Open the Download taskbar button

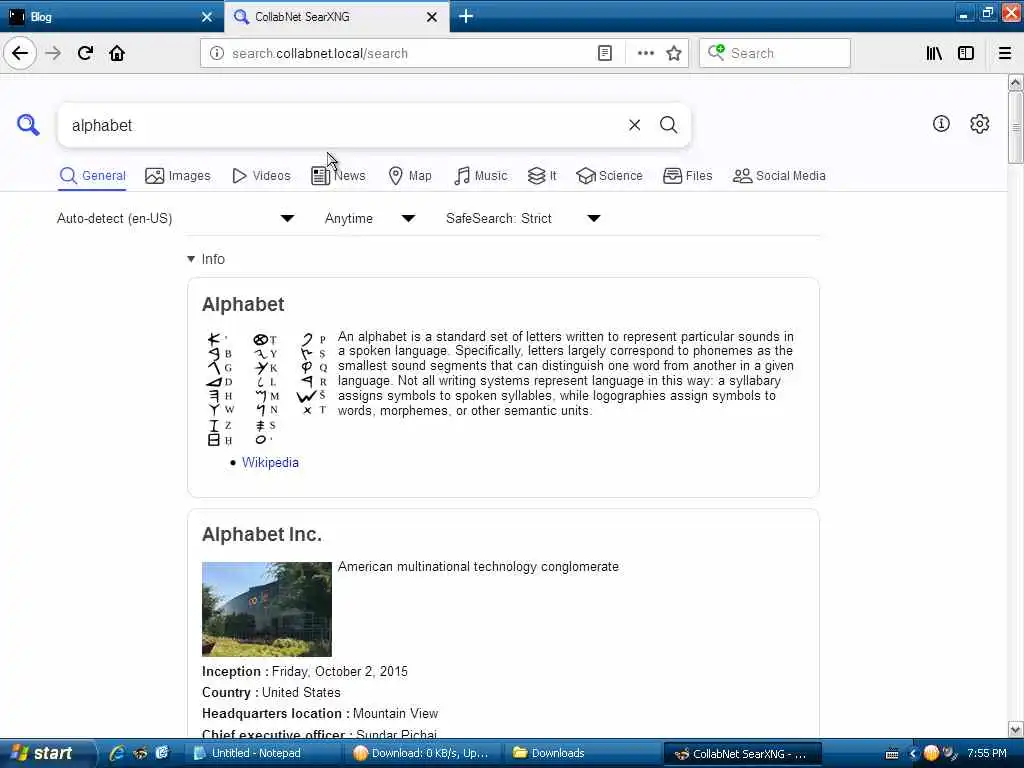[421, 753]
